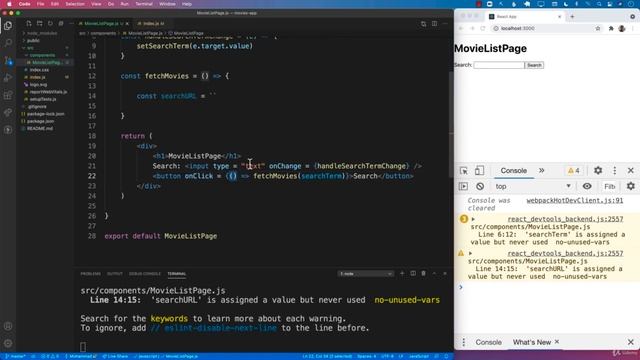Open JavaScript context 'top' dropdown
Viewport: 640px width, 360px height.
[x=533, y=187]
